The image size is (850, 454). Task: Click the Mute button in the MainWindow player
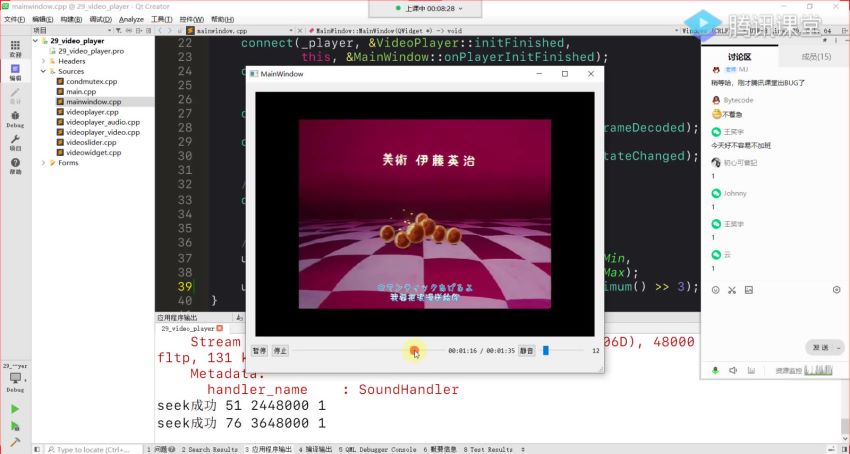(x=526, y=351)
